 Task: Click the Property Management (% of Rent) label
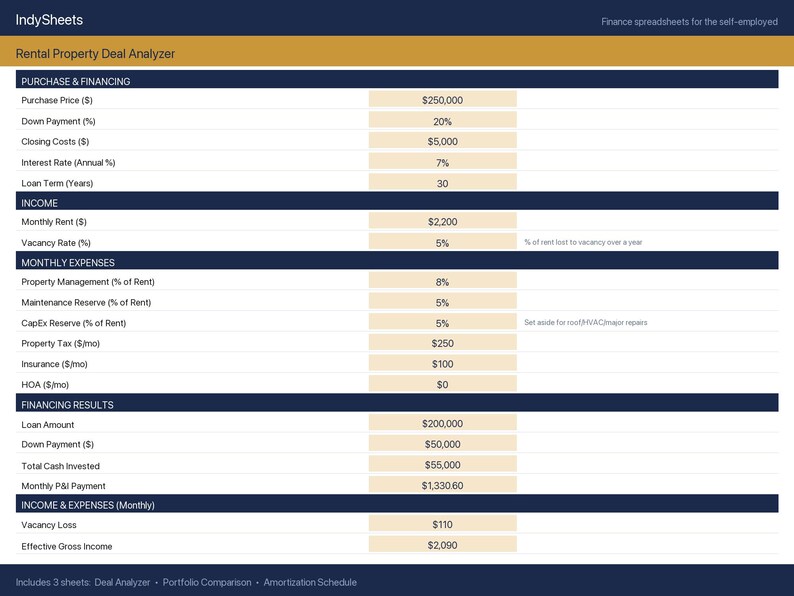click(x=88, y=282)
